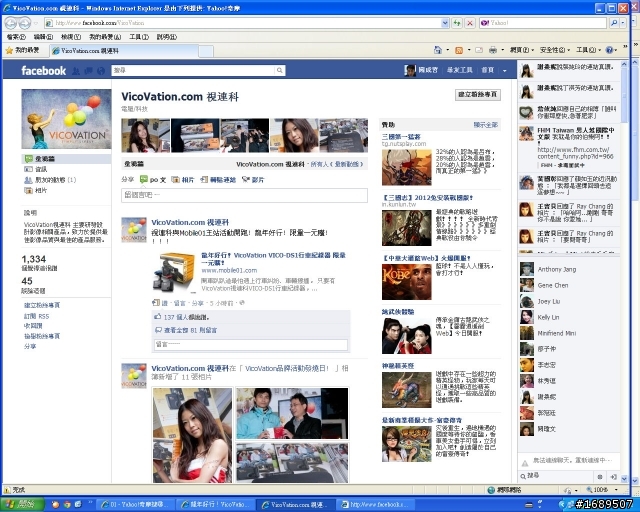The width and height of the screenshot is (640, 512).
Task: Open the View menu
Action: [x=71, y=37]
